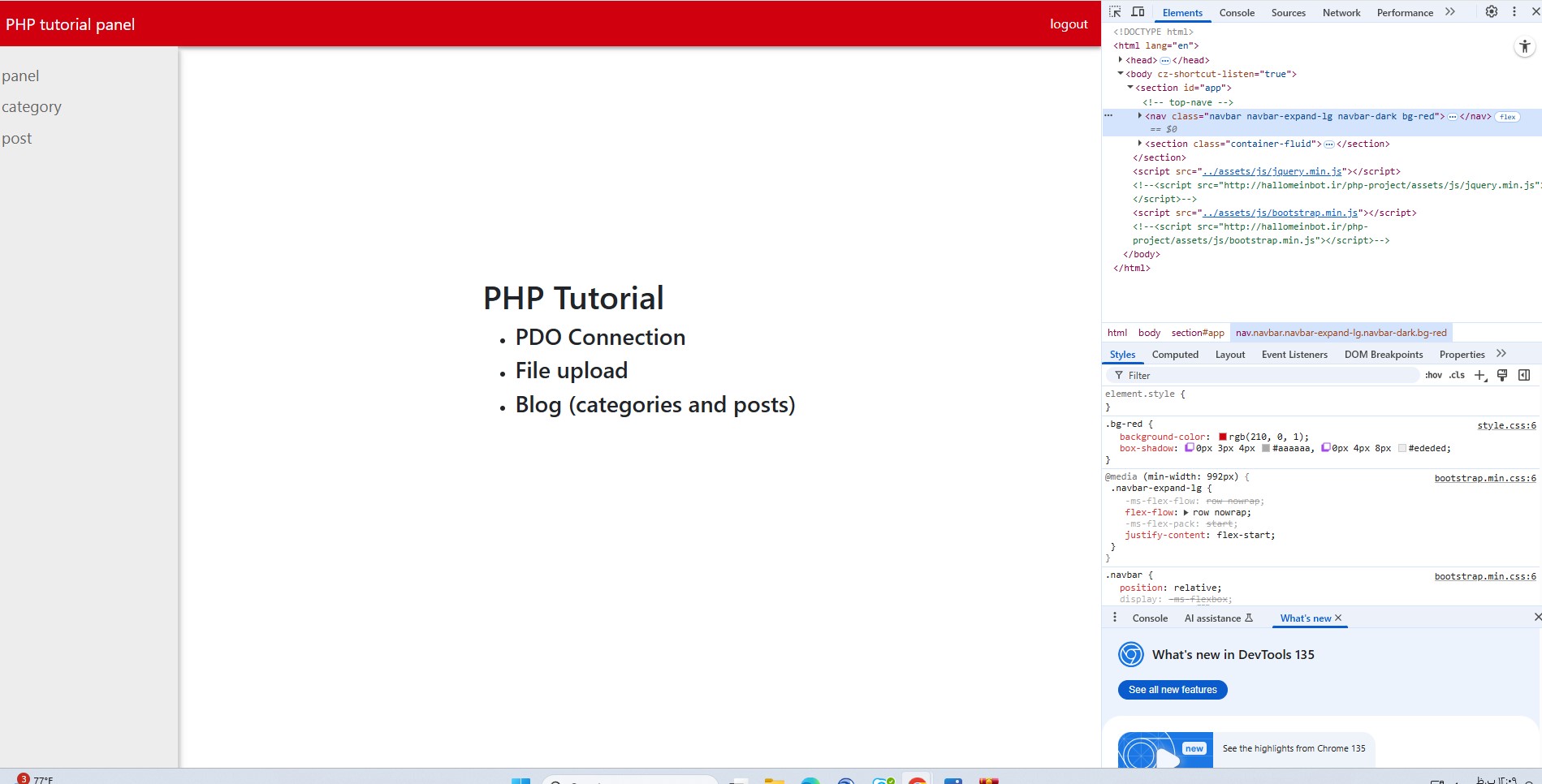This screenshot has width=1542, height=784.
Task: Focus the Styles Filter input field
Action: 1263,375
